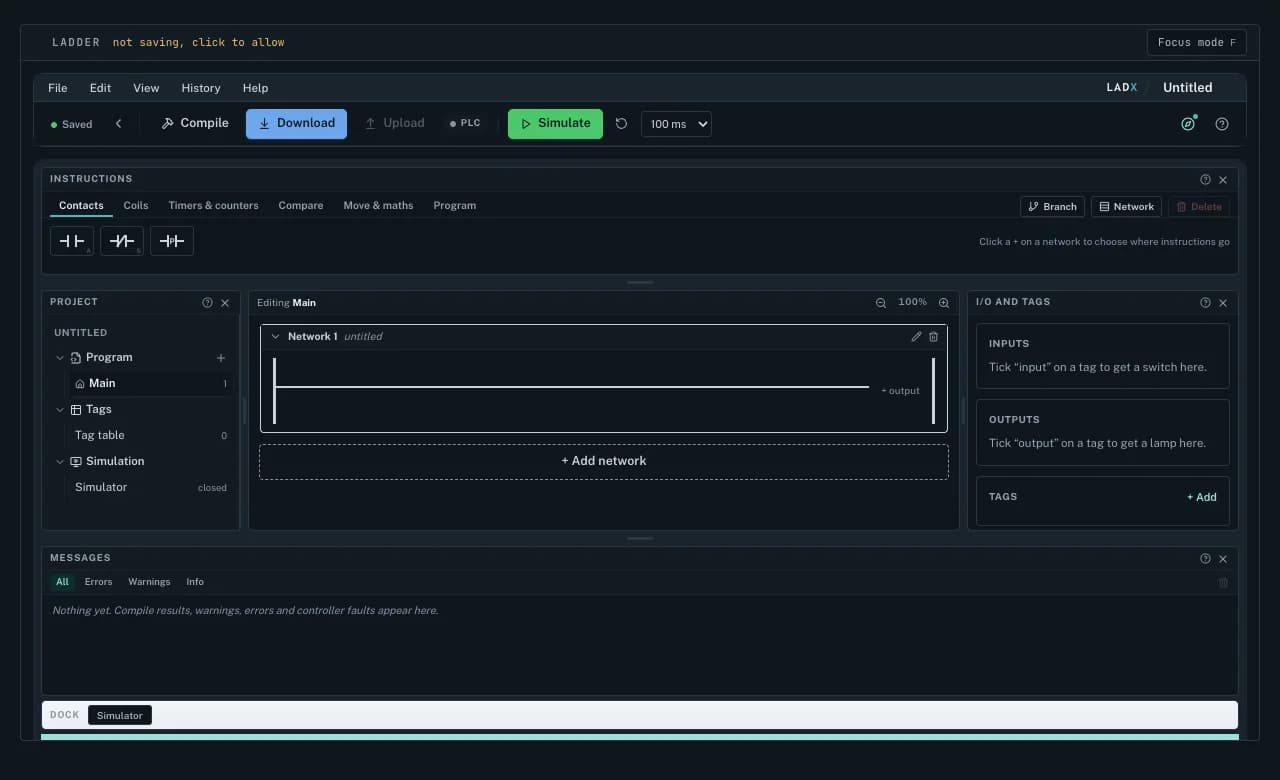Switch to the Move & maths tab
Image resolution: width=1280 pixels, height=780 pixels.
[378, 206]
